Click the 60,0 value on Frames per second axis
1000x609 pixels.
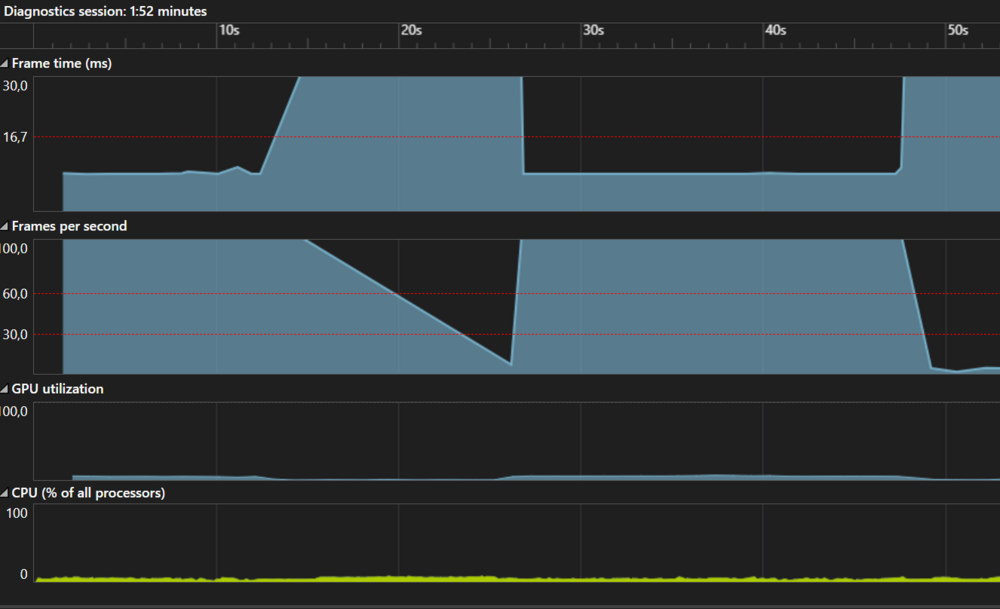15,293
